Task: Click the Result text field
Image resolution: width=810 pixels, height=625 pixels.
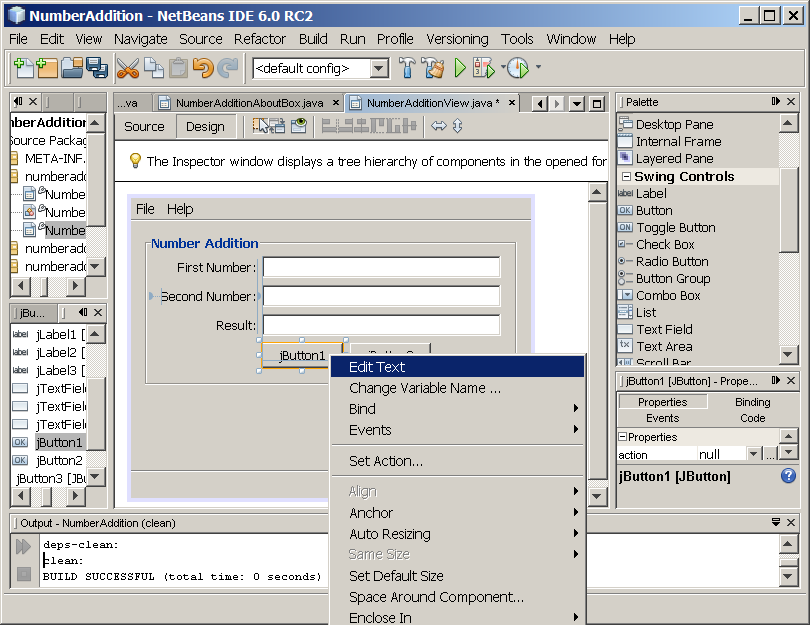Action: coord(381,325)
